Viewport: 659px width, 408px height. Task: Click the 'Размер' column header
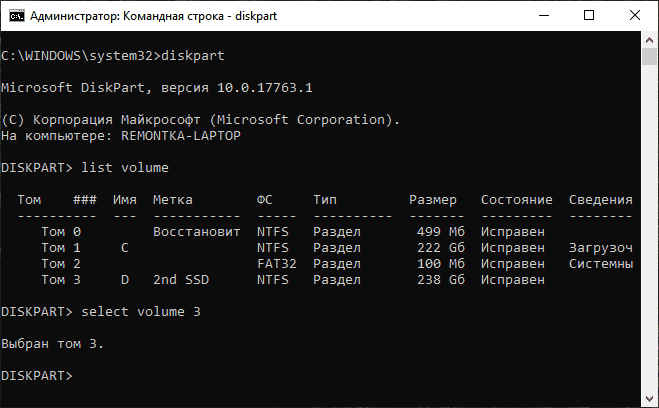click(x=433, y=200)
